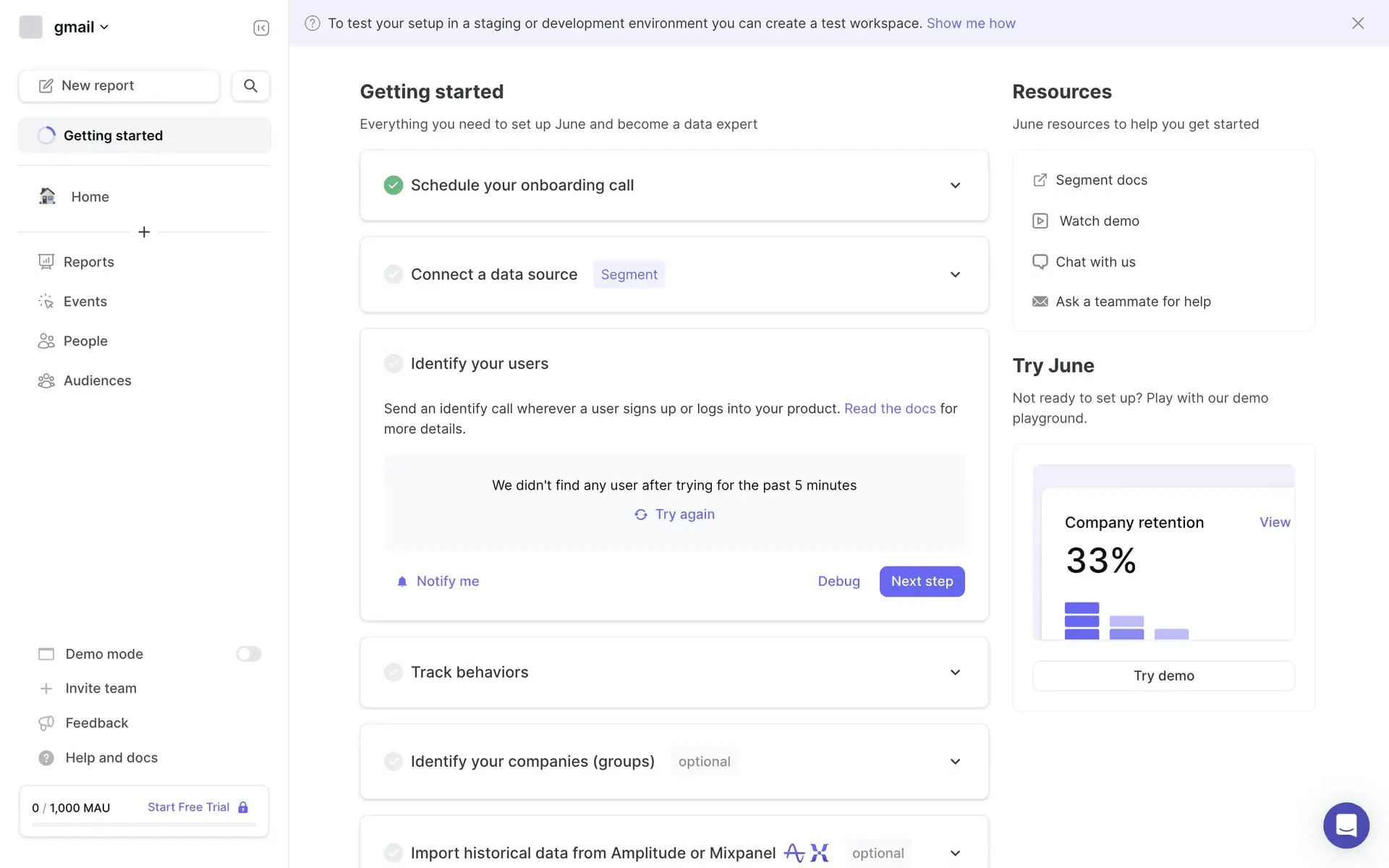Go to Audiences in the sidebar
1389x868 pixels.
[97, 380]
